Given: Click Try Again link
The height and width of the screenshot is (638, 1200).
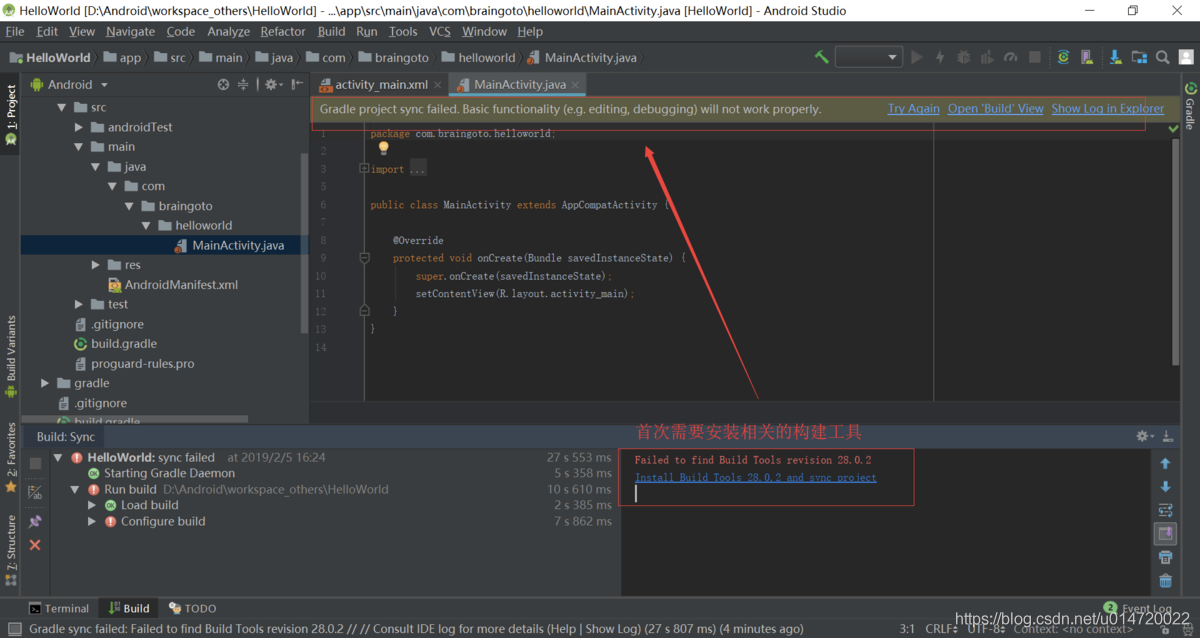Looking at the screenshot, I should tap(914, 109).
